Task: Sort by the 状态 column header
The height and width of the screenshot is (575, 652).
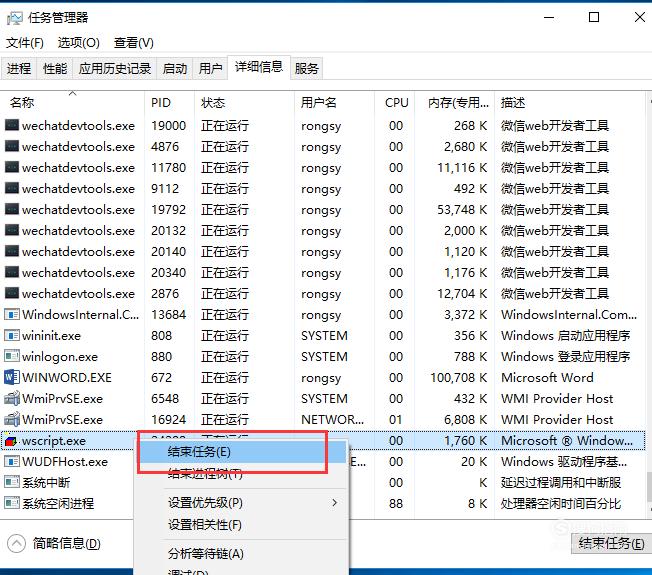Action: click(x=244, y=102)
